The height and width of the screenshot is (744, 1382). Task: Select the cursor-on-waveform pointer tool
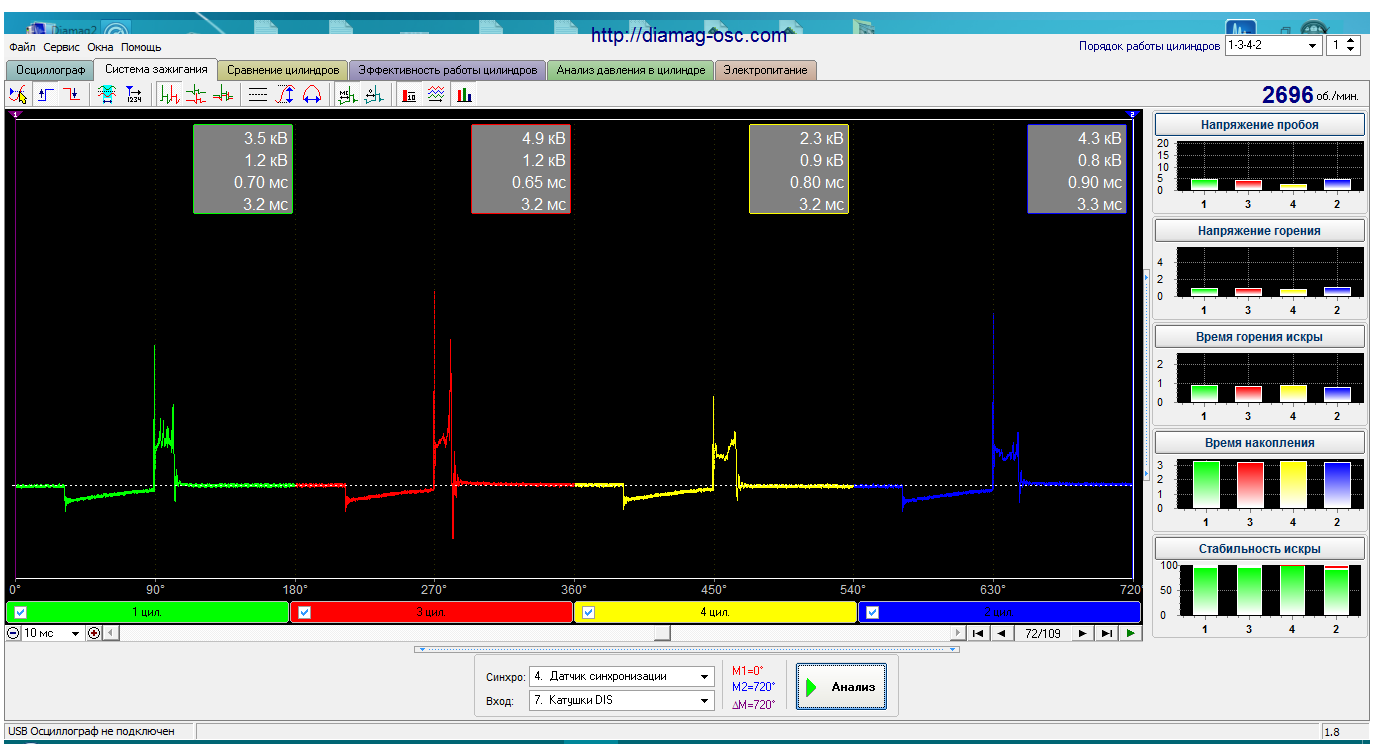pyautogui.click(x=17, y=95)
